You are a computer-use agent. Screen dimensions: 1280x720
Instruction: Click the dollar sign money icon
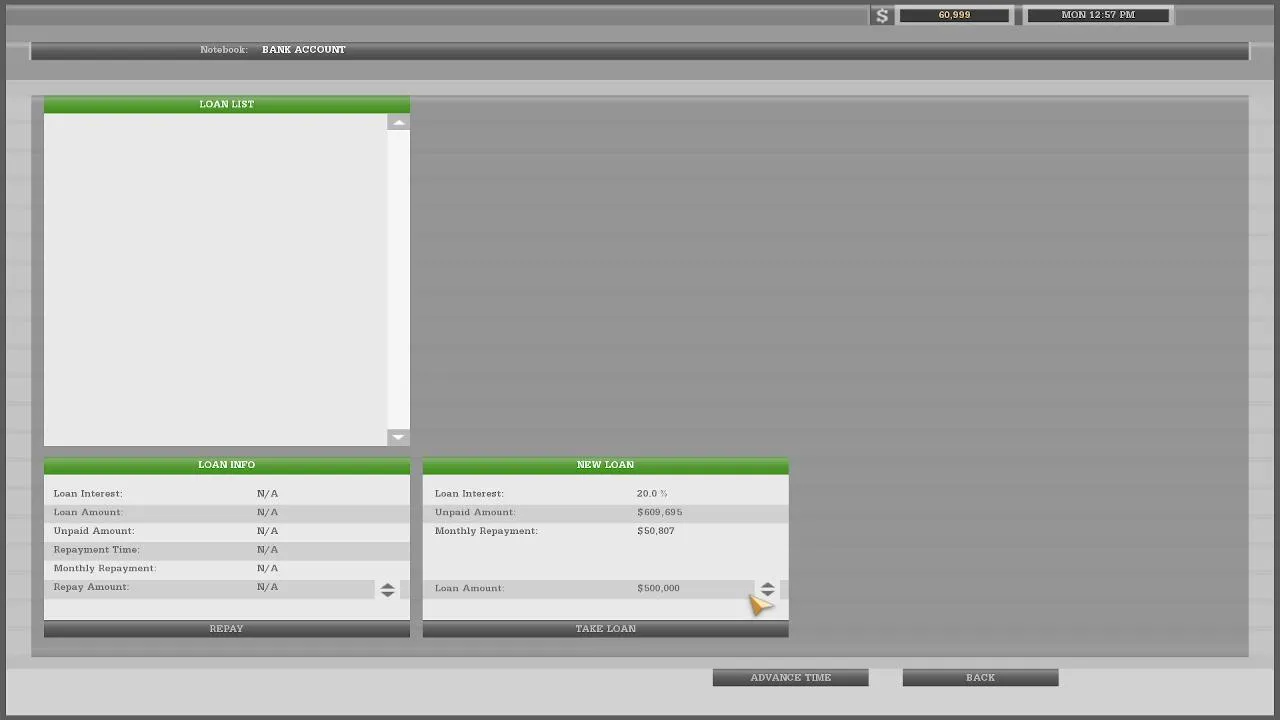click(881, 15)
